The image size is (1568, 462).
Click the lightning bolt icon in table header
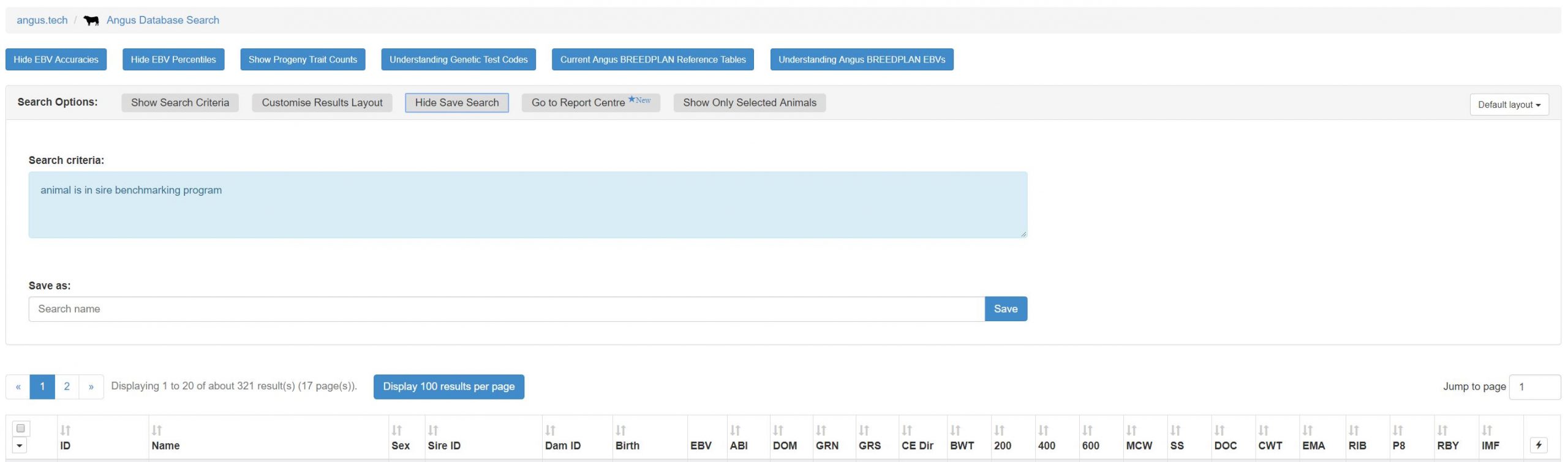click(1538, 445)
